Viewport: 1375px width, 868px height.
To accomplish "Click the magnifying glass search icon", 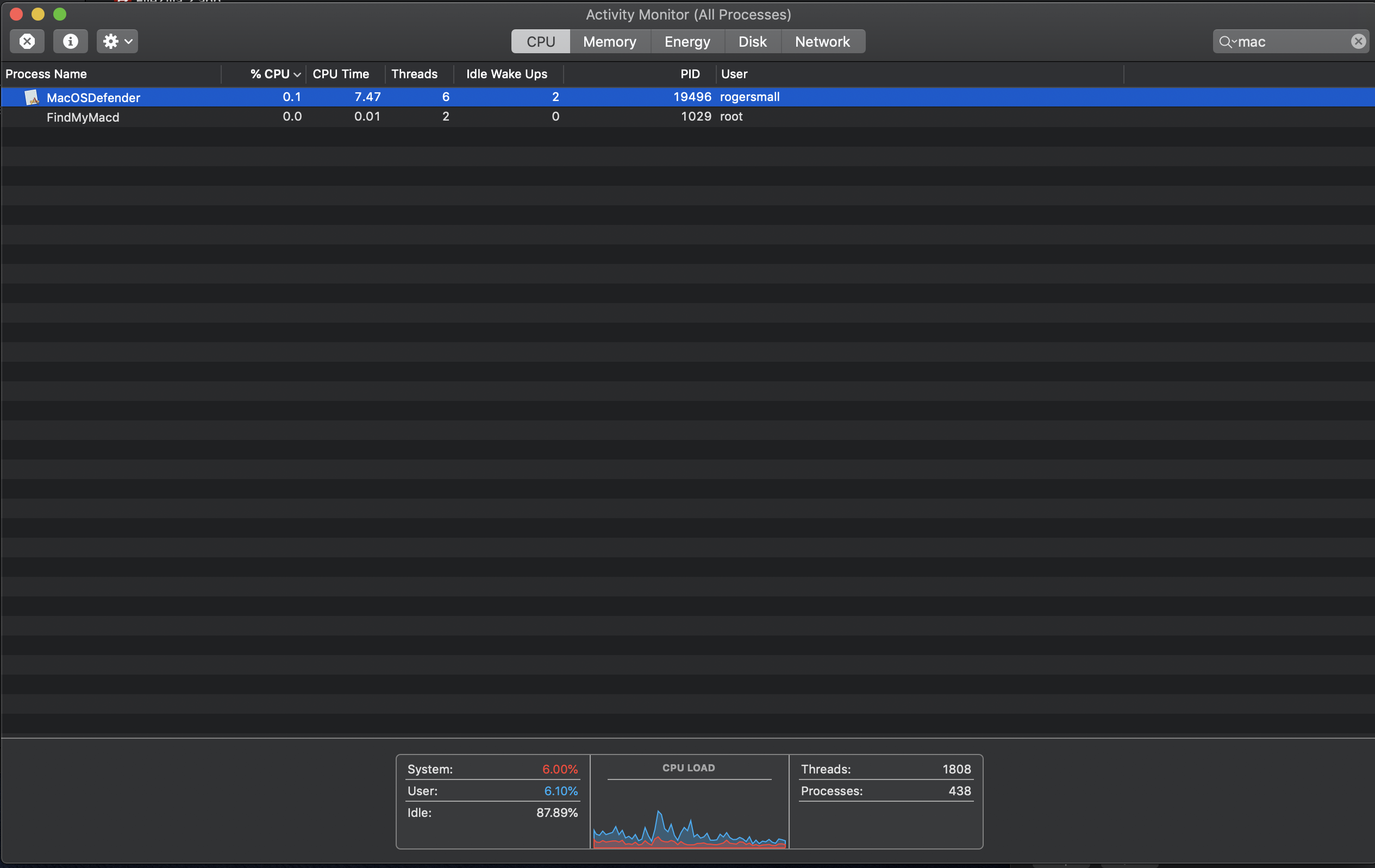I will (1224, 42).
